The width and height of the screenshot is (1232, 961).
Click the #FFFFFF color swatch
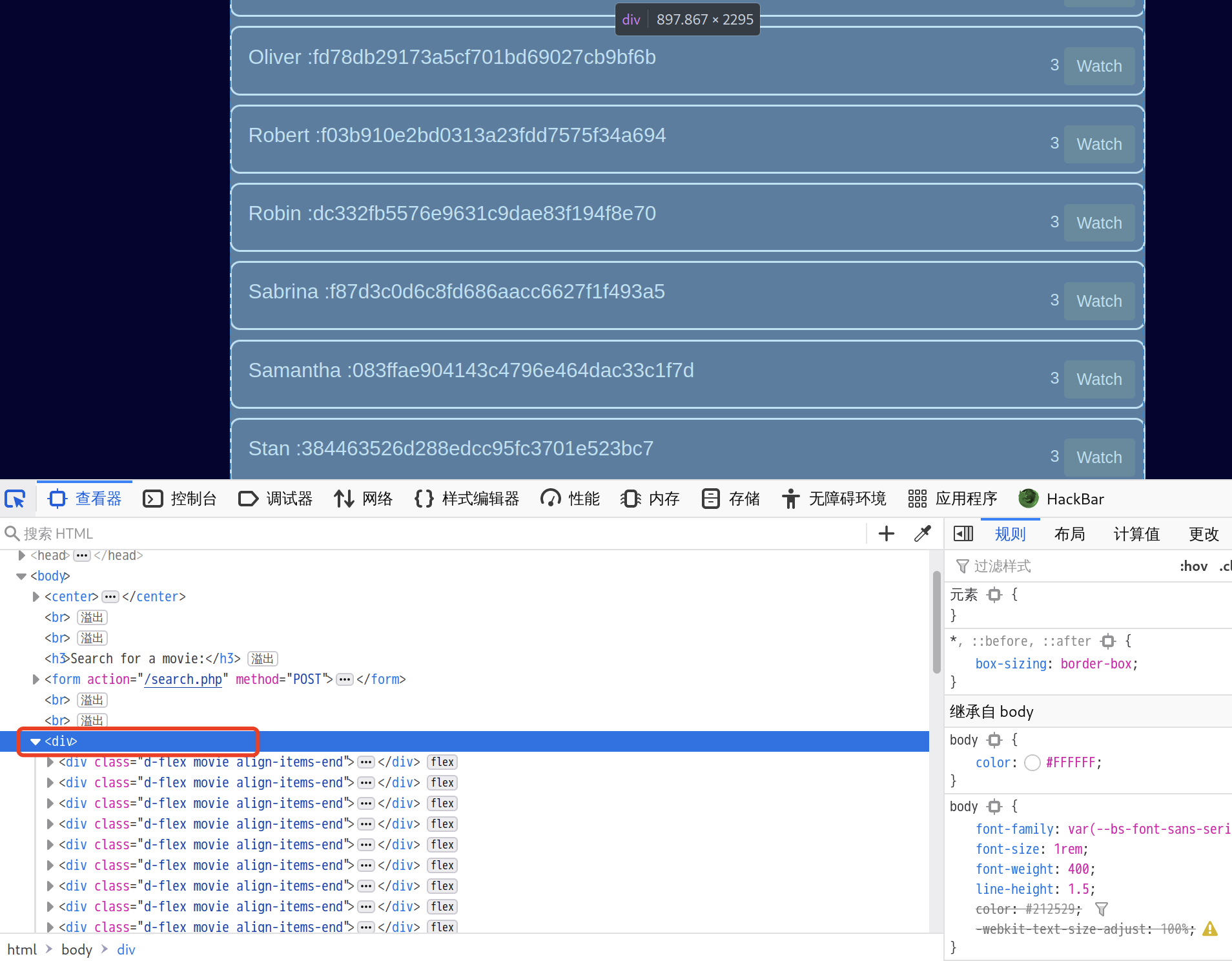coord(1032,763)
